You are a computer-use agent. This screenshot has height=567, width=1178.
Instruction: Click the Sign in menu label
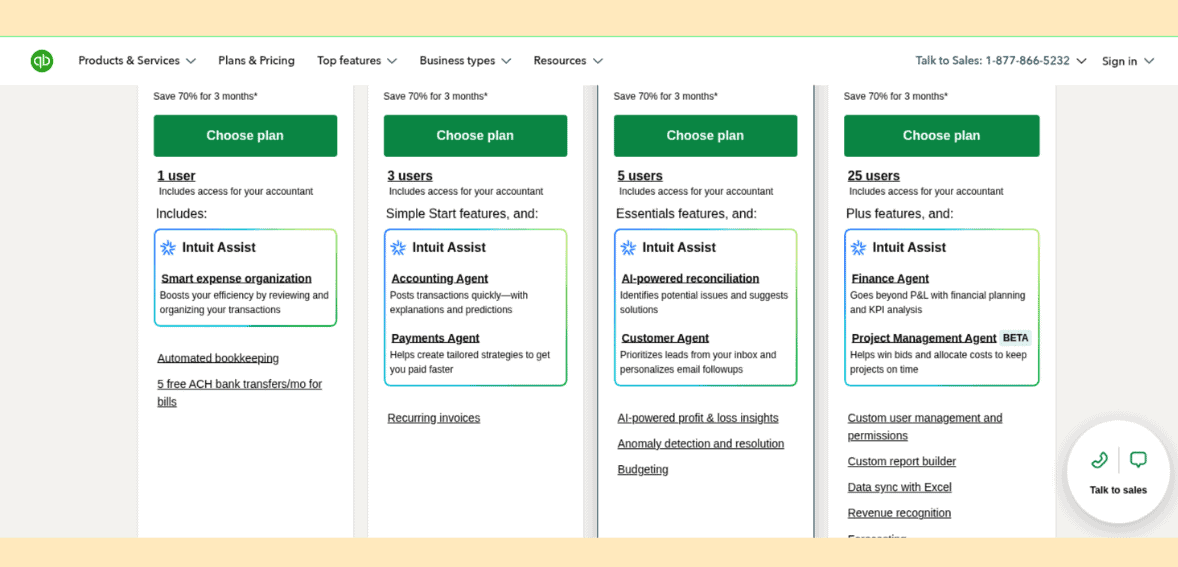coord(1119,62)
